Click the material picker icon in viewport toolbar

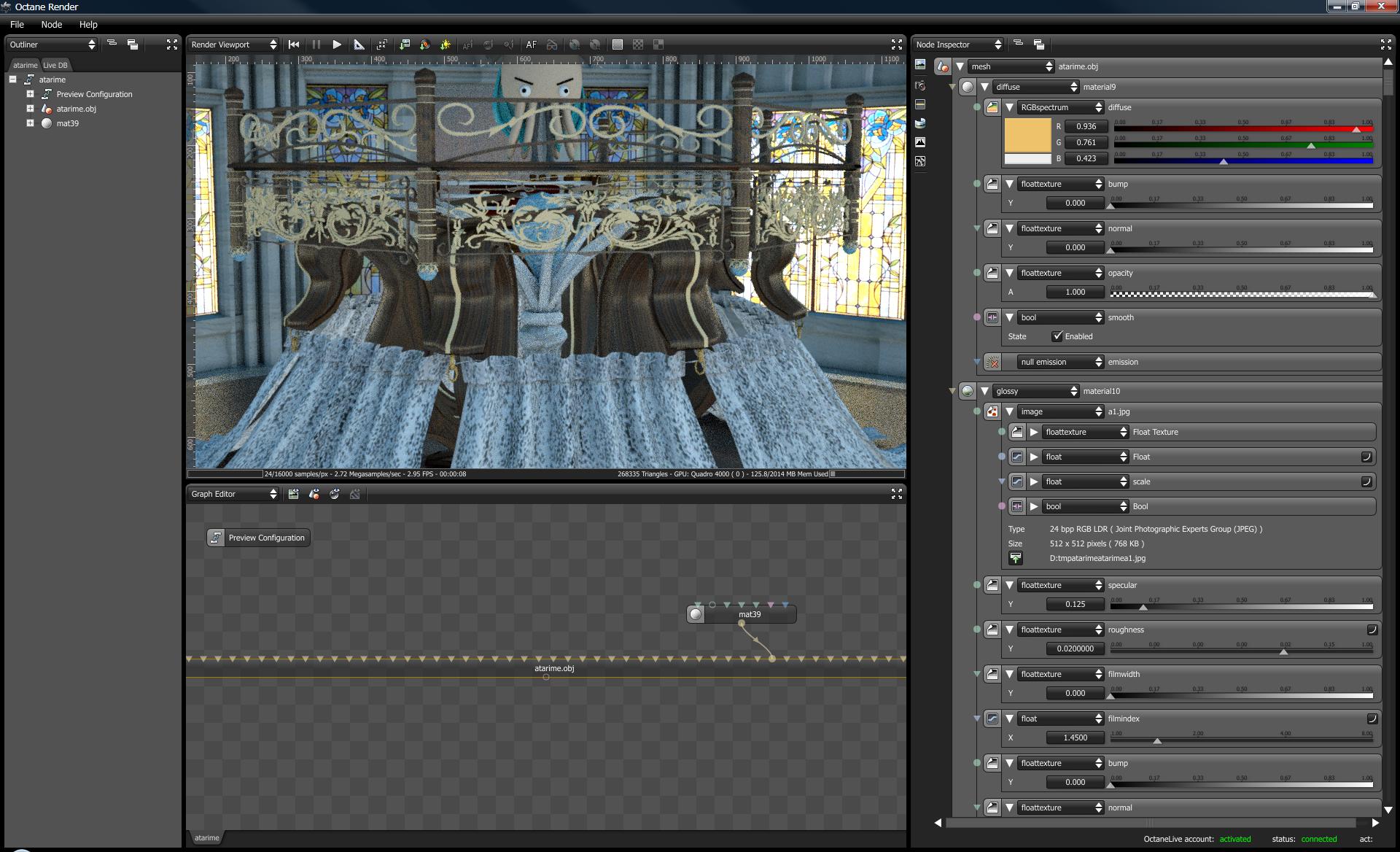coord(425,44)
